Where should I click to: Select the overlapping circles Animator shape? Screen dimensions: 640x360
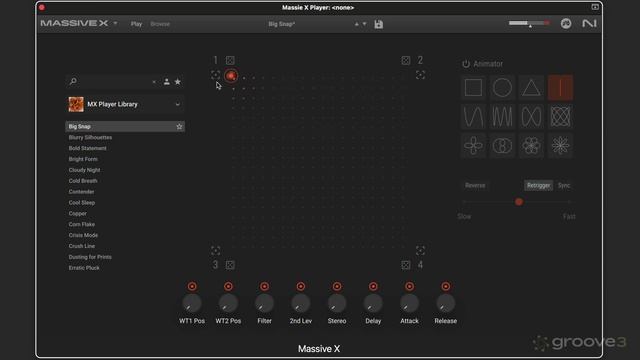pyautogui.click(x=502, y=145)
